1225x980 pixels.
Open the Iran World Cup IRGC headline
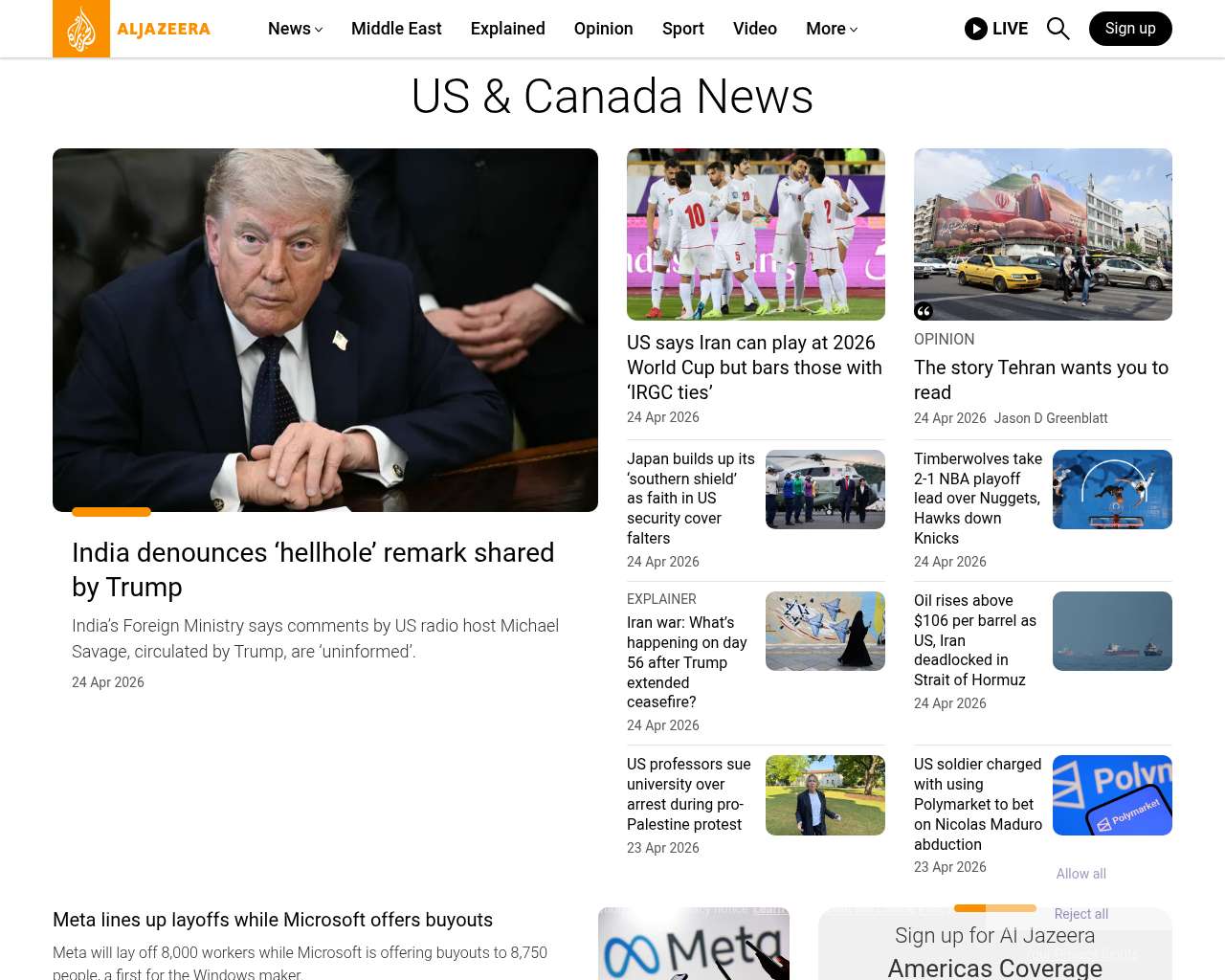point(755,367)
